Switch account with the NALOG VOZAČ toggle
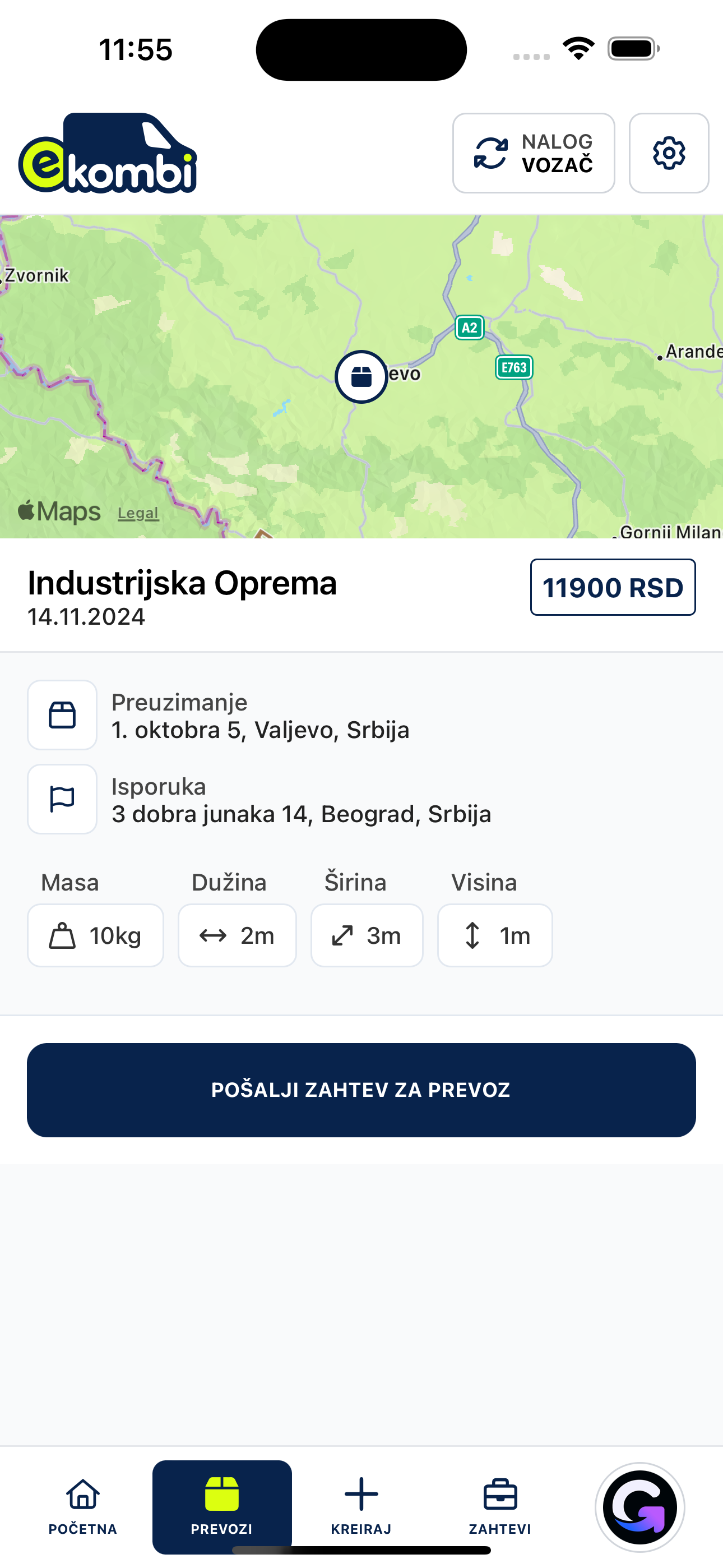The width and height of the screenshot is (723, 1568). [533, 153]
